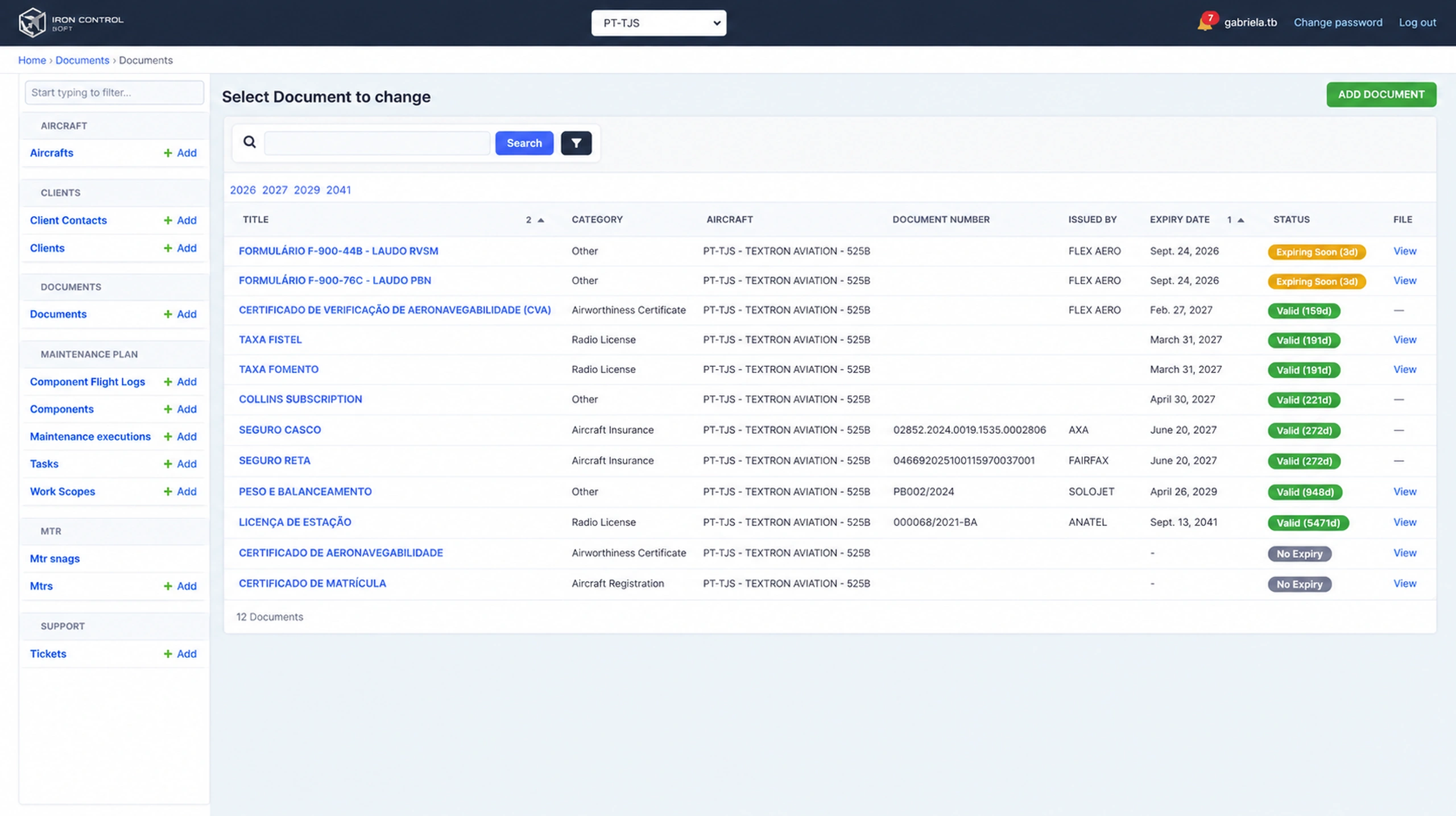The height and width of the screenshot is (816, 1456).
Task: Focus the document search text field
Action: 377,143
